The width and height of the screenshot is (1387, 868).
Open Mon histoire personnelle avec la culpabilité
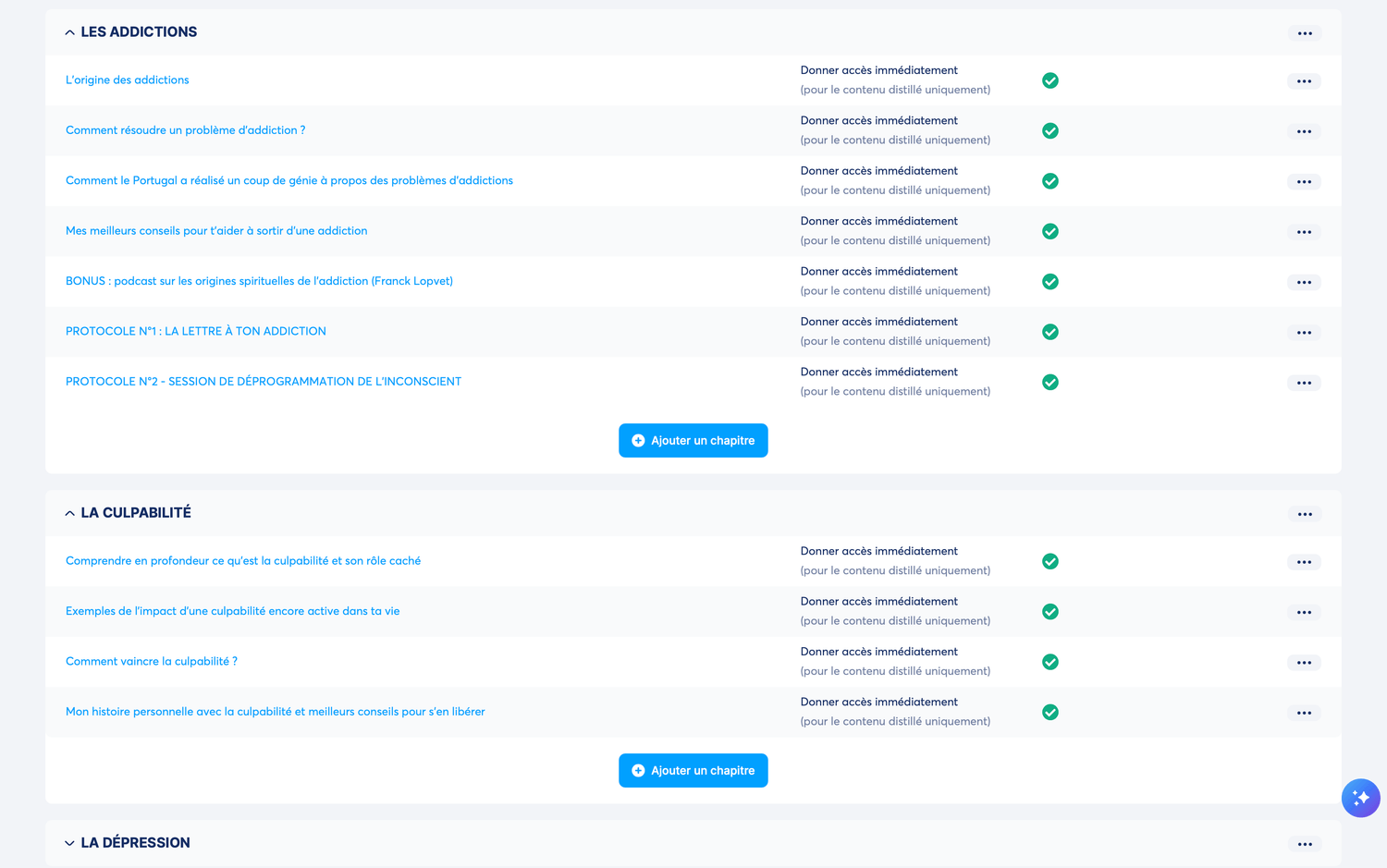coord(276,712)
